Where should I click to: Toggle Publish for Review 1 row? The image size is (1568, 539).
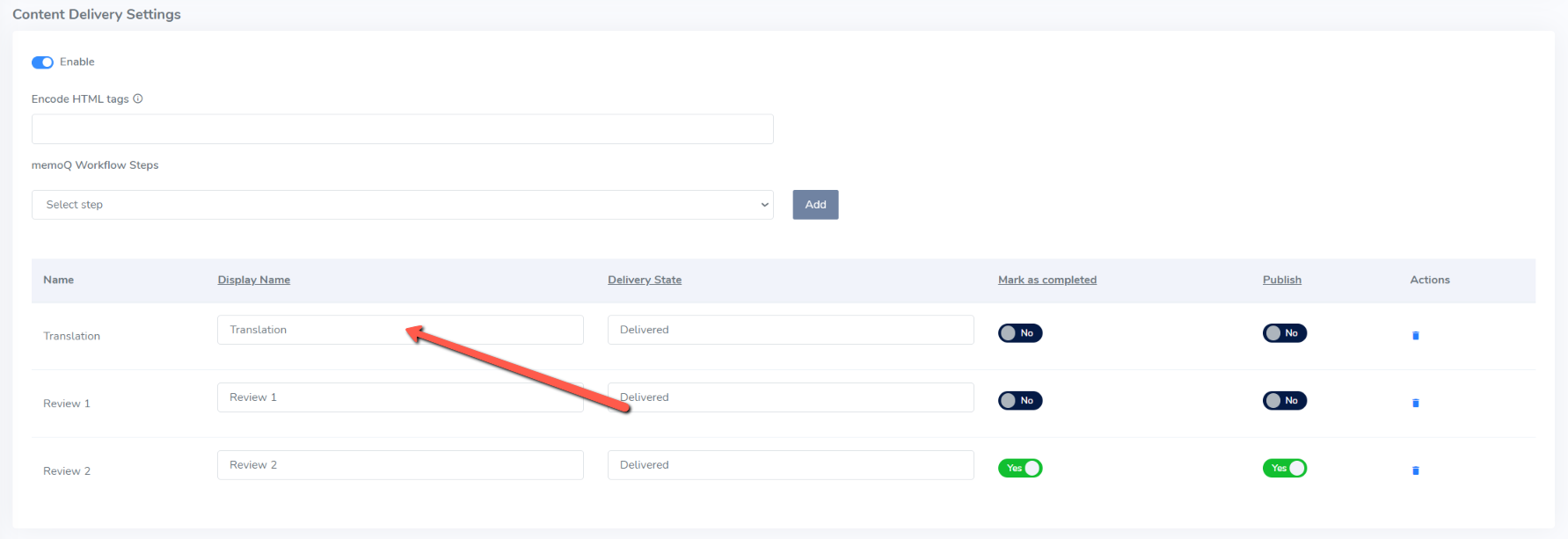[x=1285, y=401]
